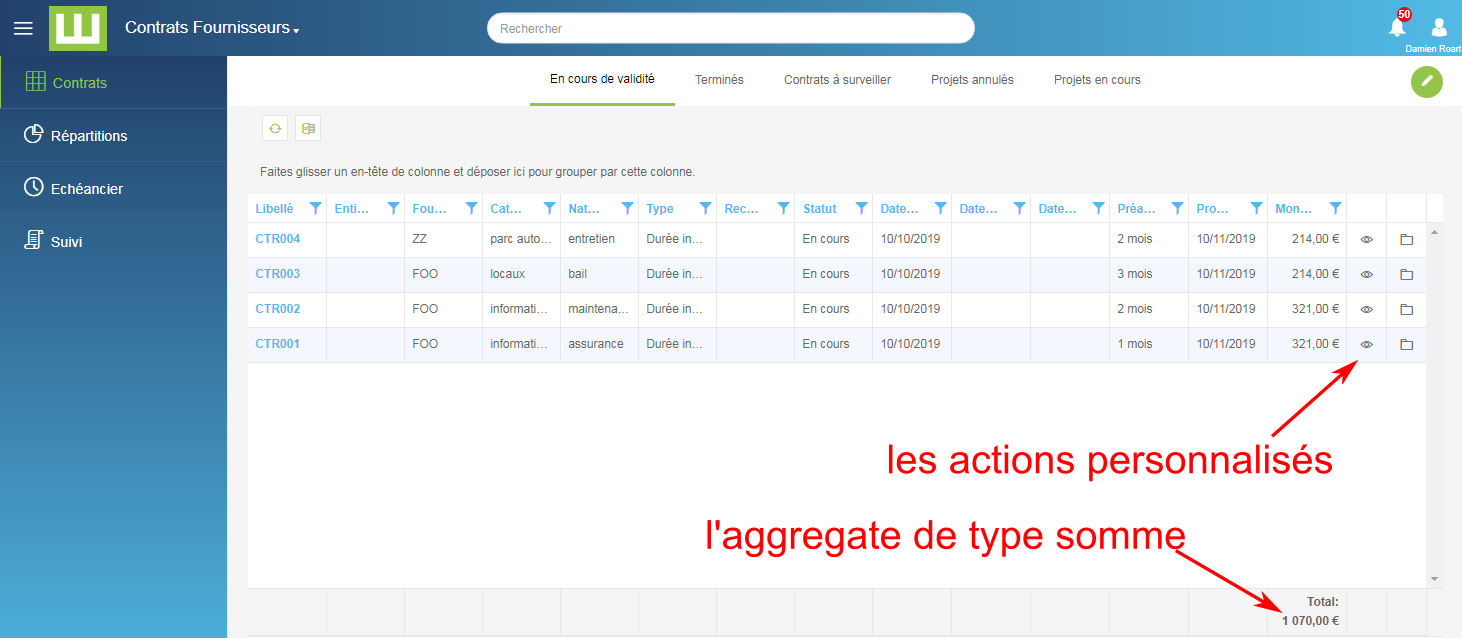Viewport: 1462px width, 638px height.
Task: Open the Statut column filter
Action: click(861, 209)
